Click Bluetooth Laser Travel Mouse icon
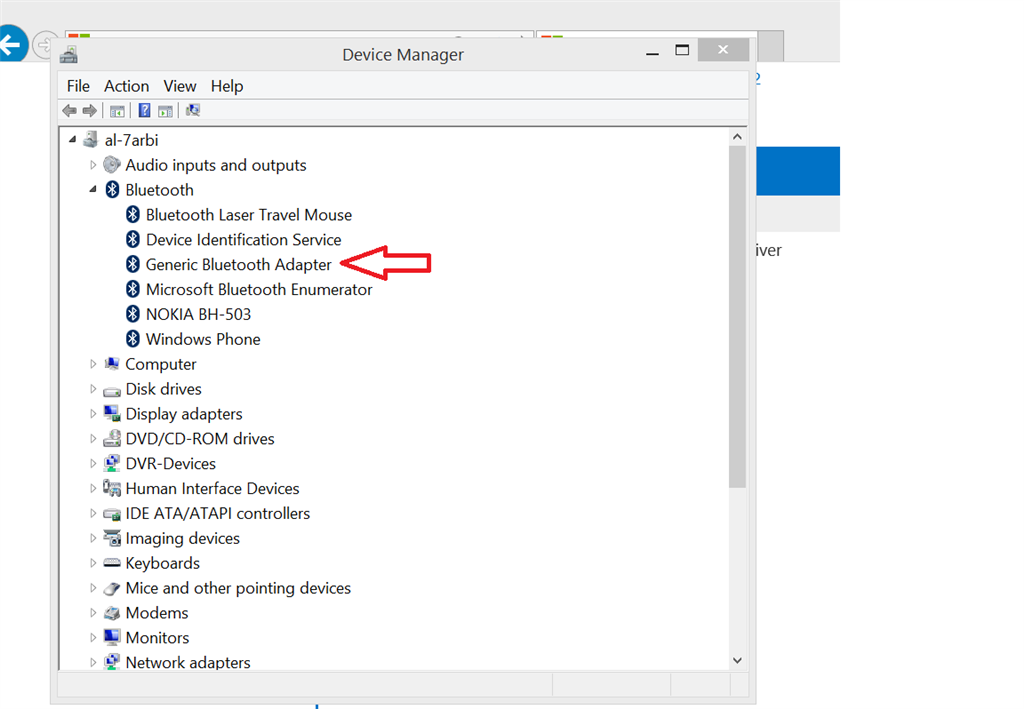This screenshot has width=1024, height=709. (133, 214)
